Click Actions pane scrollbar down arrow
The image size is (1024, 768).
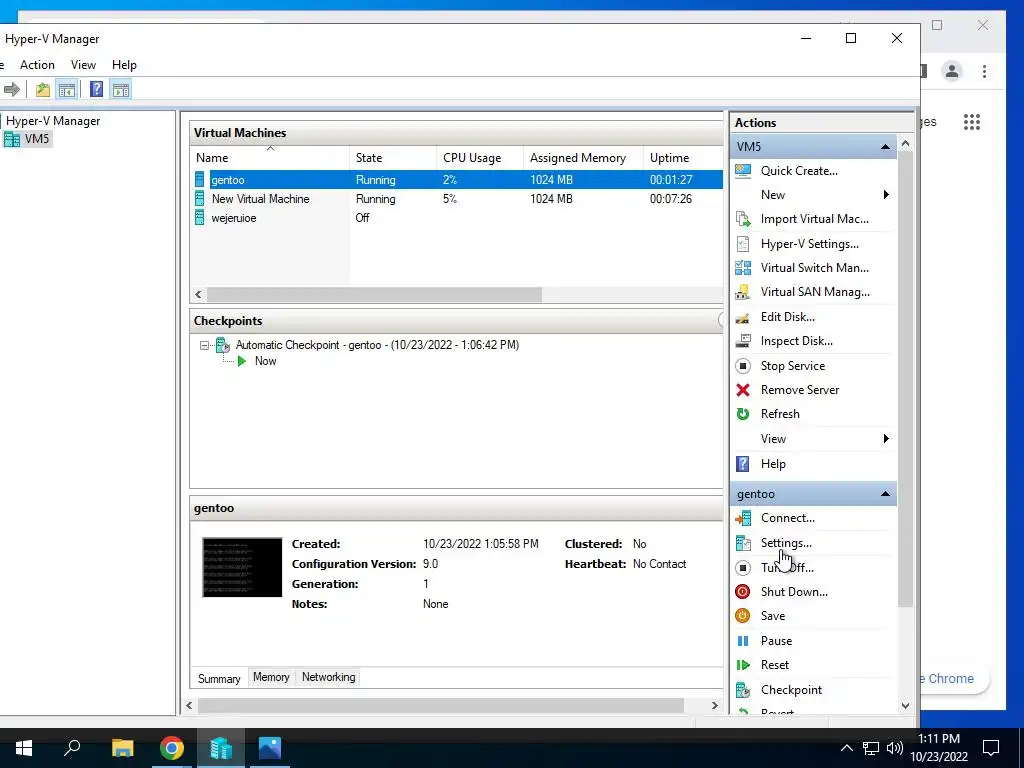905,705
